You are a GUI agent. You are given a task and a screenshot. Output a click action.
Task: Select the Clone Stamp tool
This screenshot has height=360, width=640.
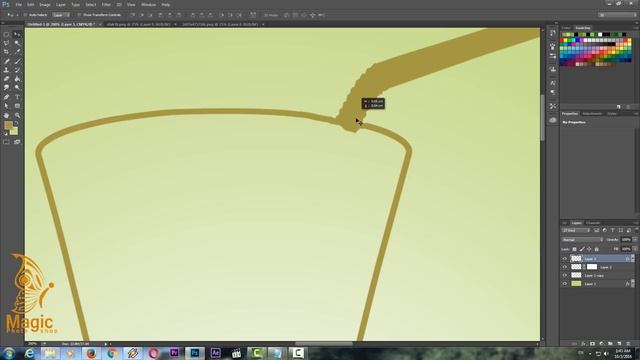[x=6, y=70]
